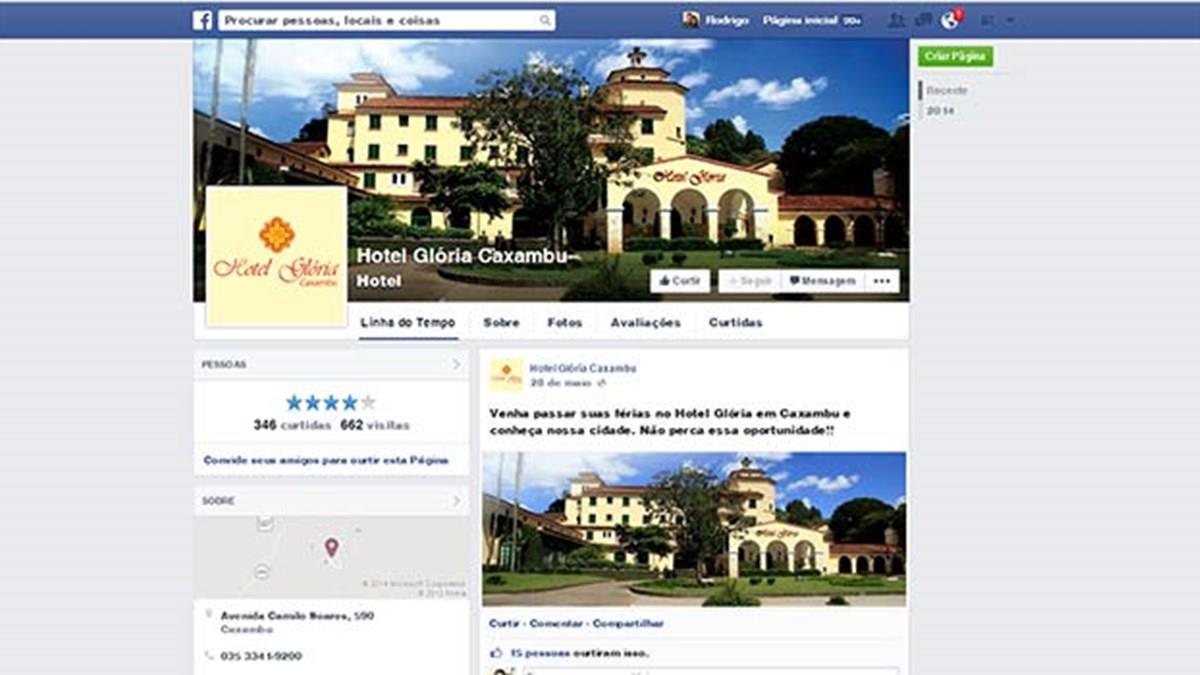Click Rodrigo's profile picture in top bar

(691, 20)
